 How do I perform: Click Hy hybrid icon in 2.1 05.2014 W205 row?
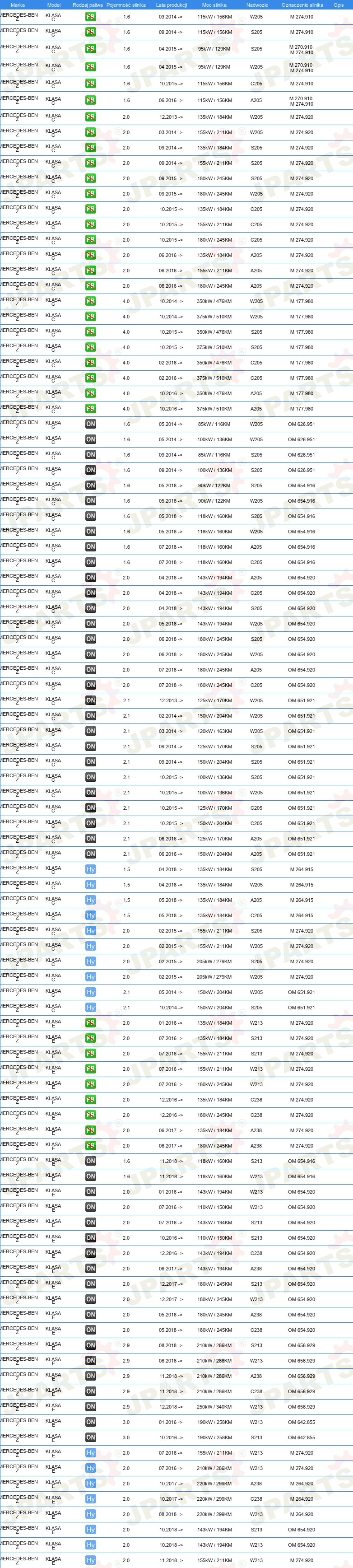pos(90,992)
